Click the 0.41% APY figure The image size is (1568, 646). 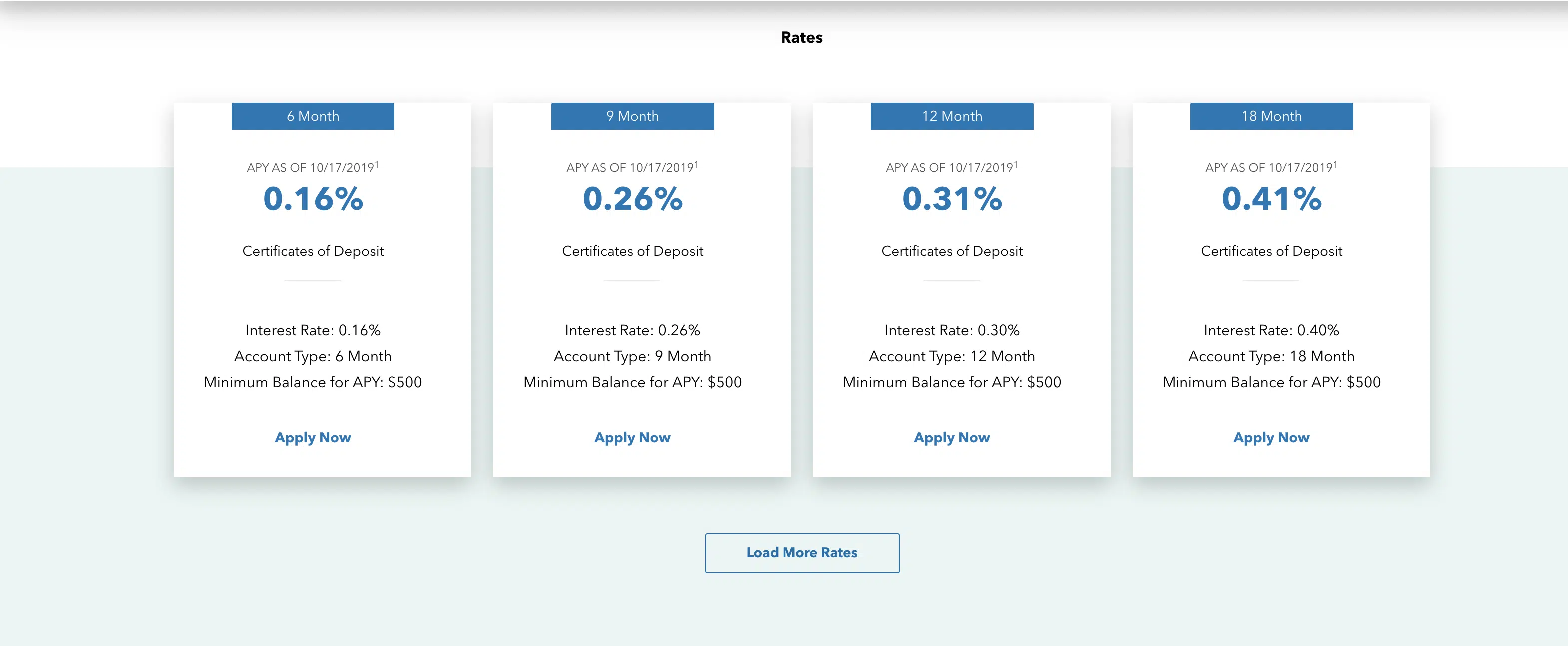(1271, 199)
